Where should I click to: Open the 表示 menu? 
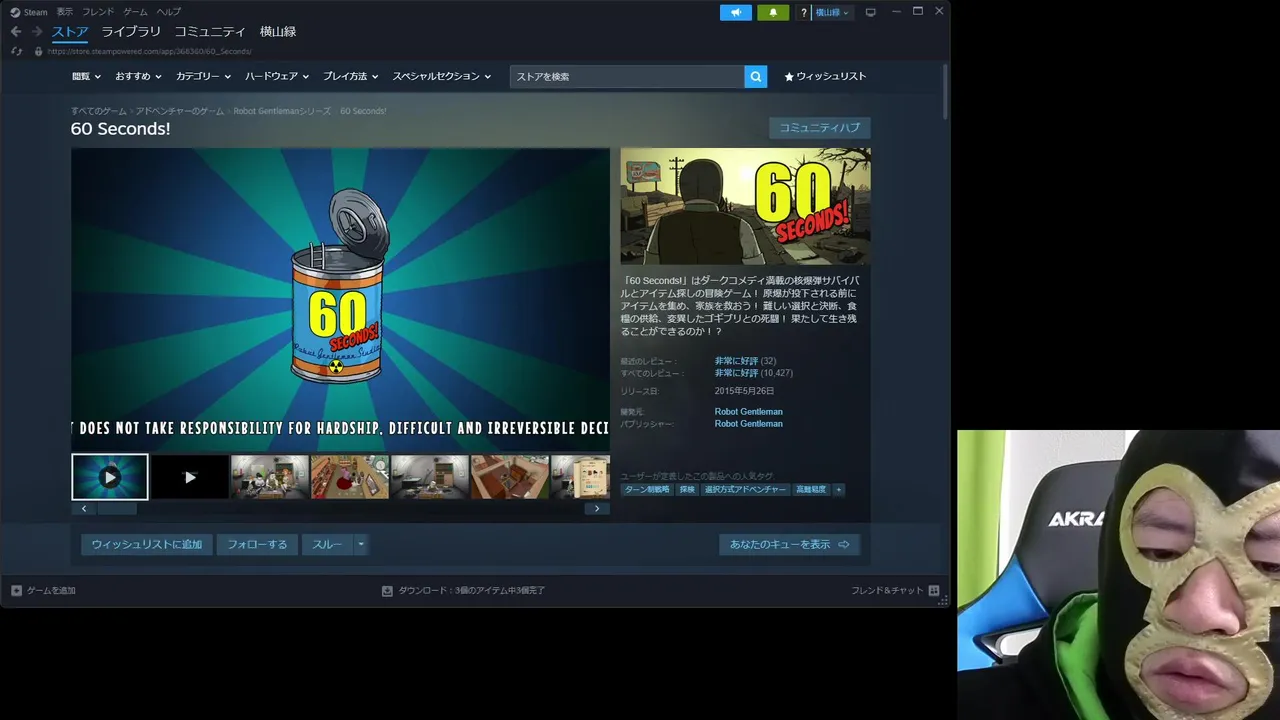point(64,12)
